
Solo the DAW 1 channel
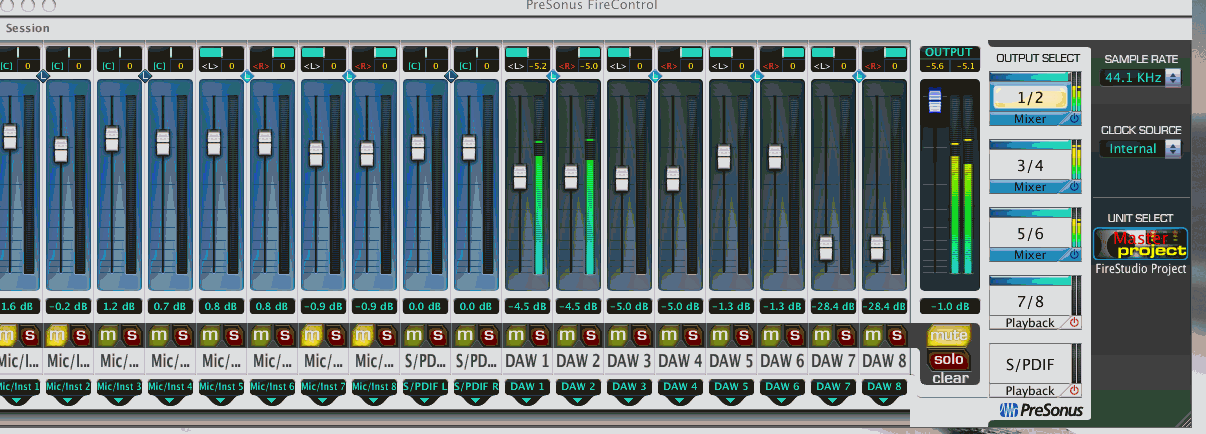click(x=540, y=335)
